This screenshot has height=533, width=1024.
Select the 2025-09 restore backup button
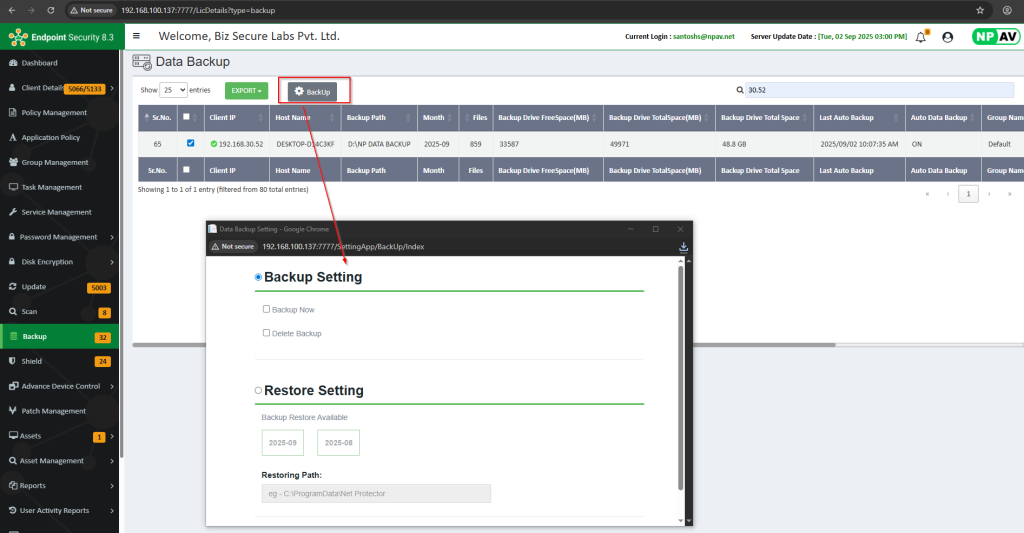(282, 443)
